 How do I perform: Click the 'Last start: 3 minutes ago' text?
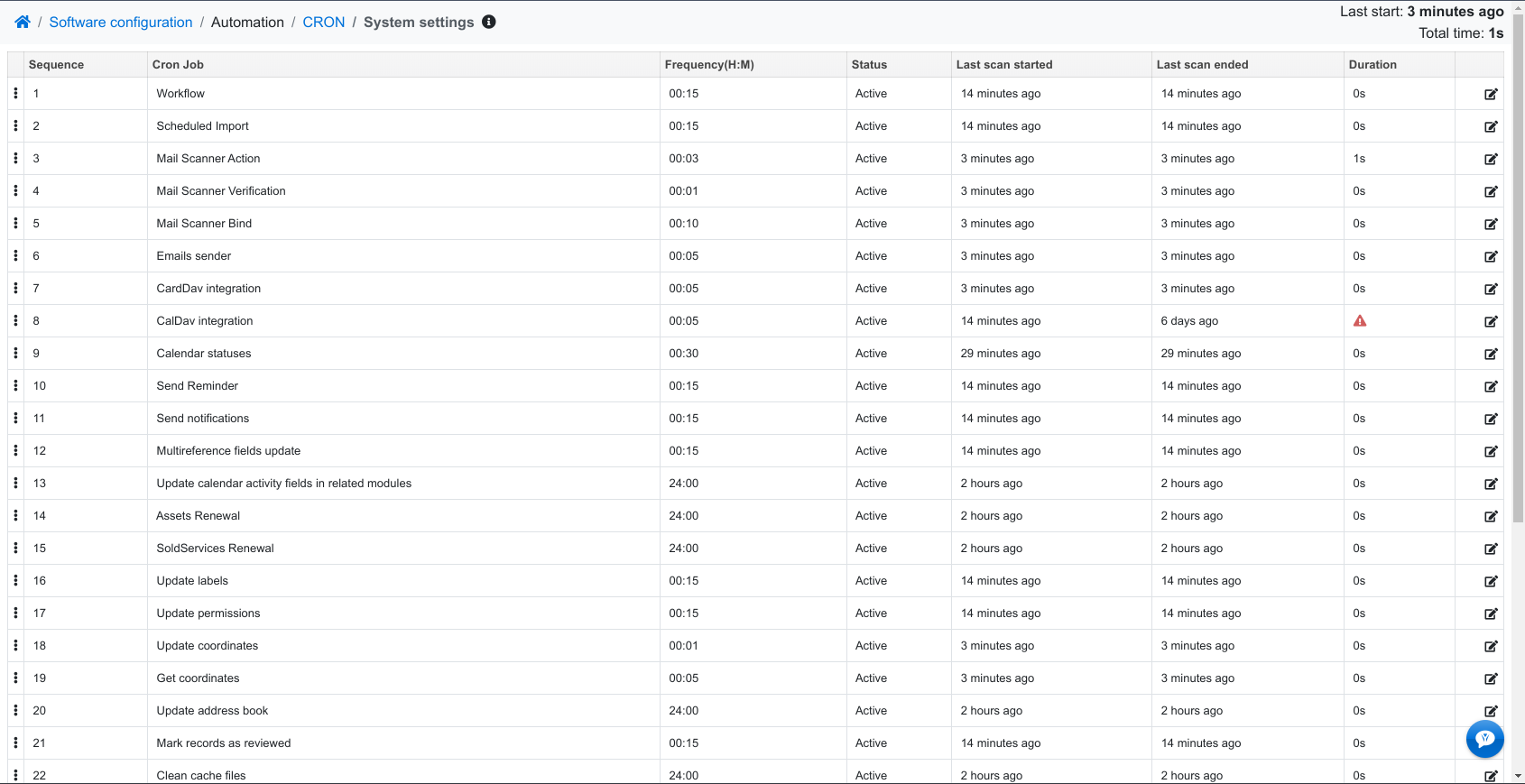[x=1422, y=12]
